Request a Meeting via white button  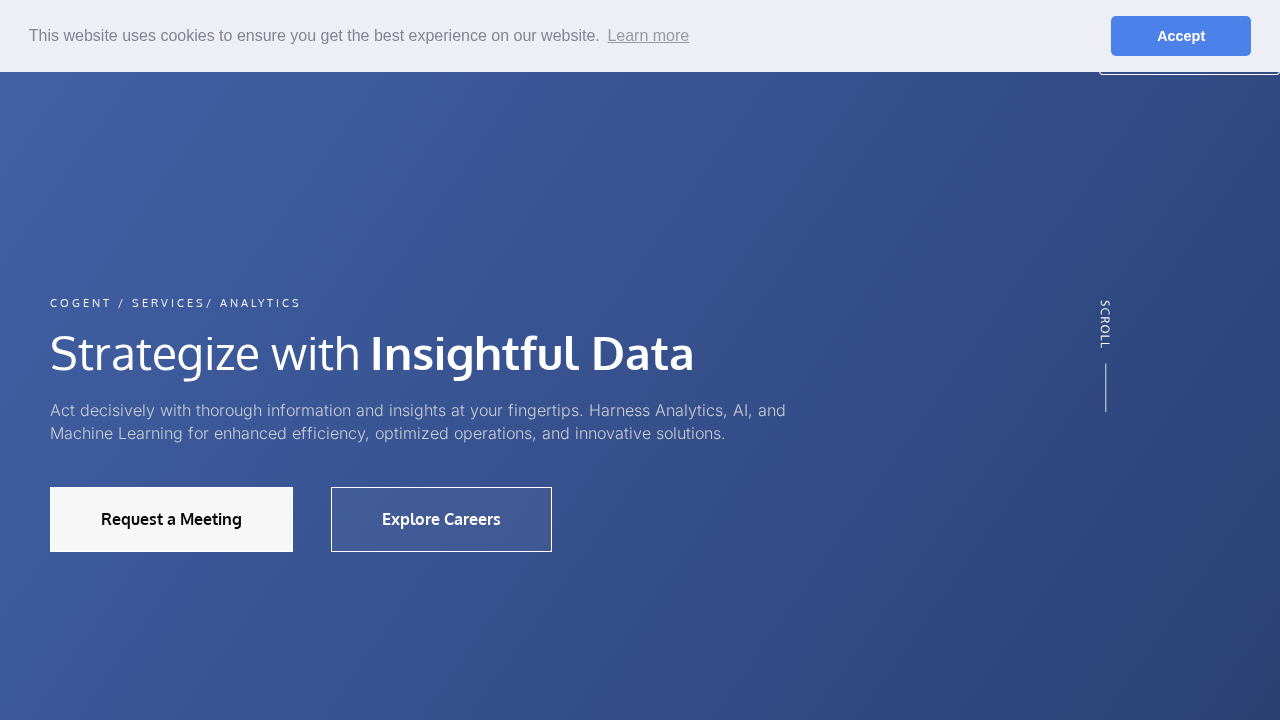click(x=171, y=519)
